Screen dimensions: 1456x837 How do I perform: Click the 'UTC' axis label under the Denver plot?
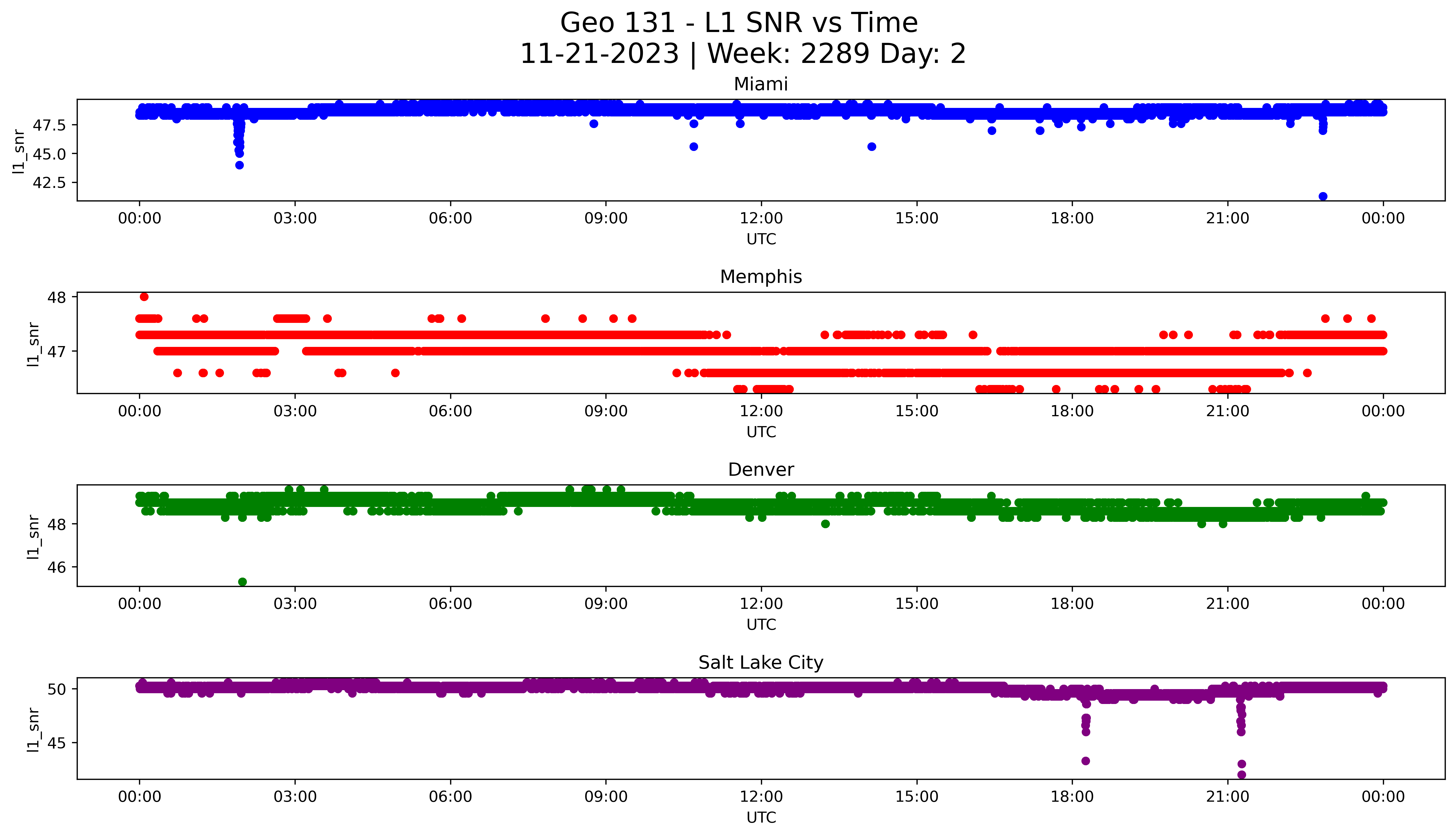coord(761,624)
